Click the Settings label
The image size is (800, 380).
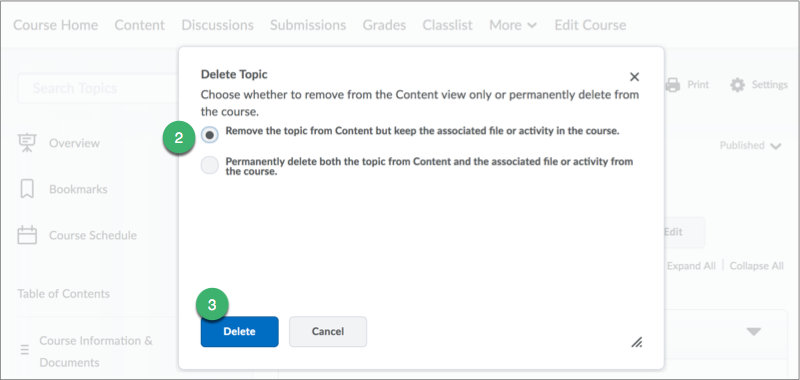pyautogui.click(x=770, y=85)
